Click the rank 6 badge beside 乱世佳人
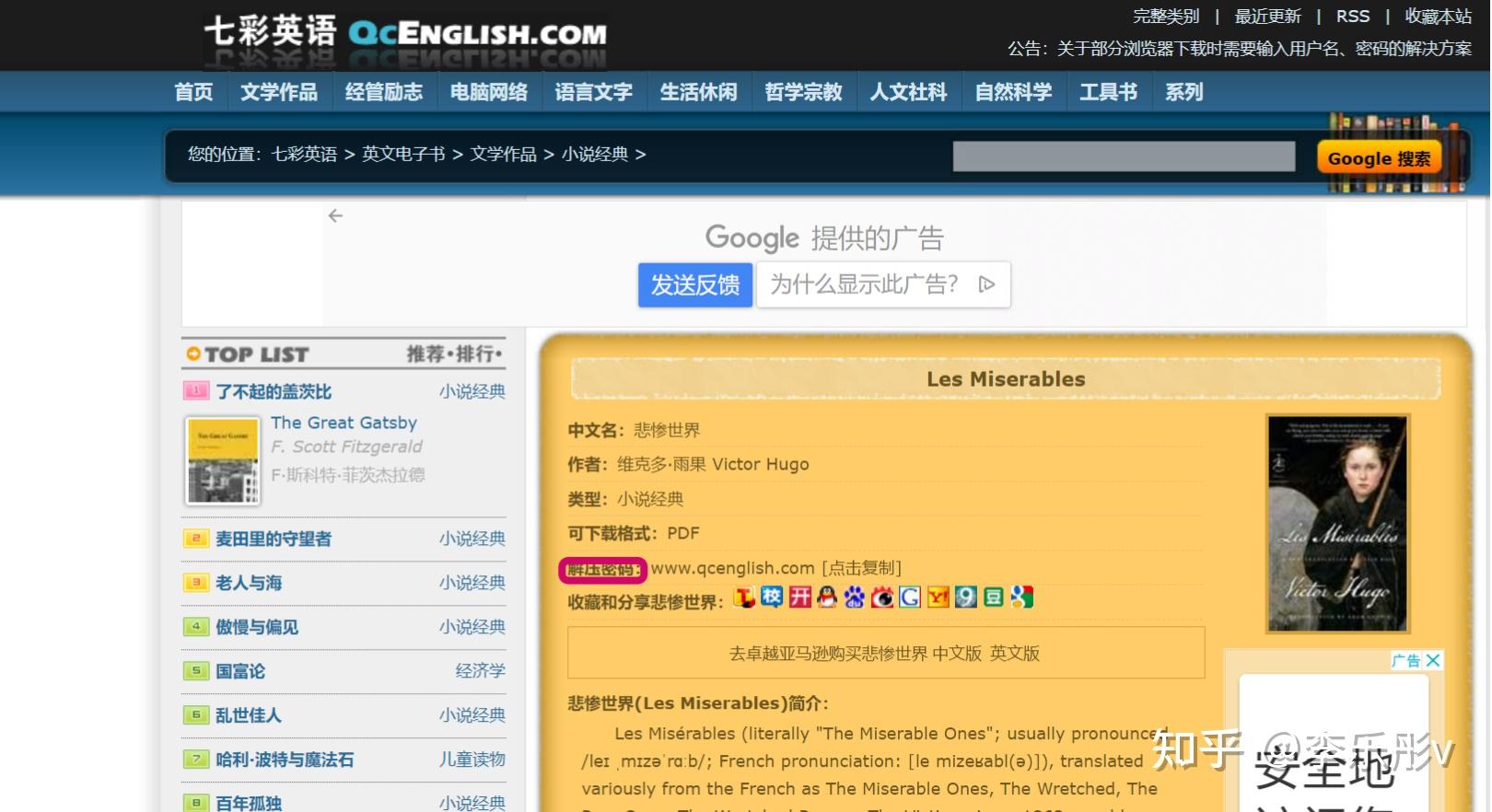Screen dimensions: 1492x812 click(195, 715)
